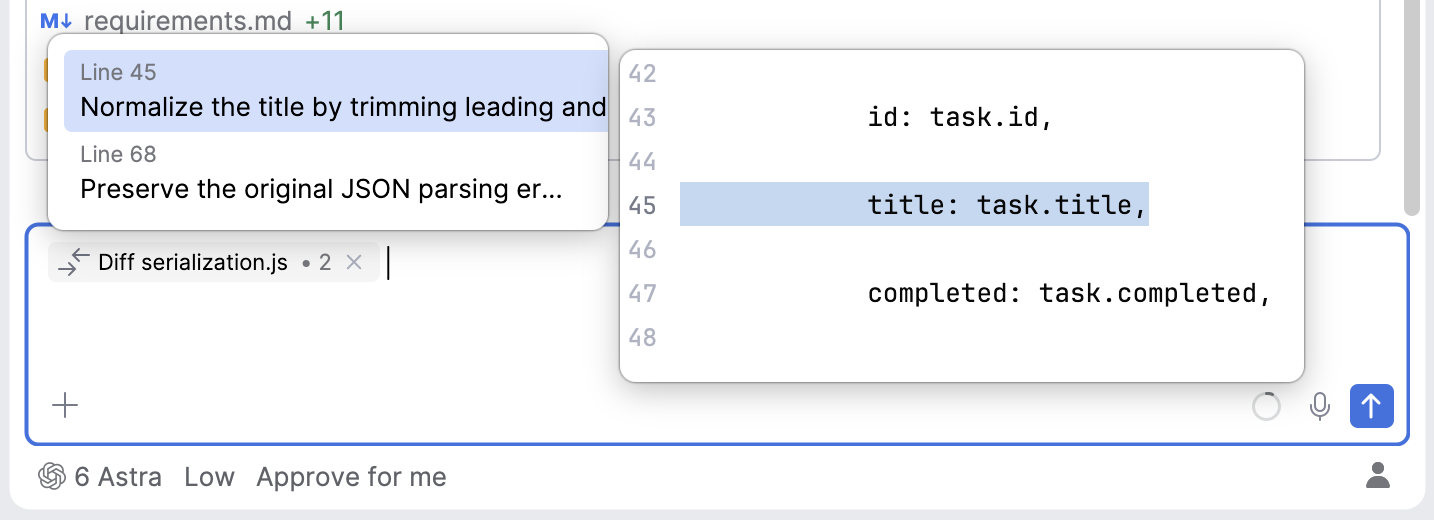
Task: Send message with blue arrow button
Action: point(1372,406)
